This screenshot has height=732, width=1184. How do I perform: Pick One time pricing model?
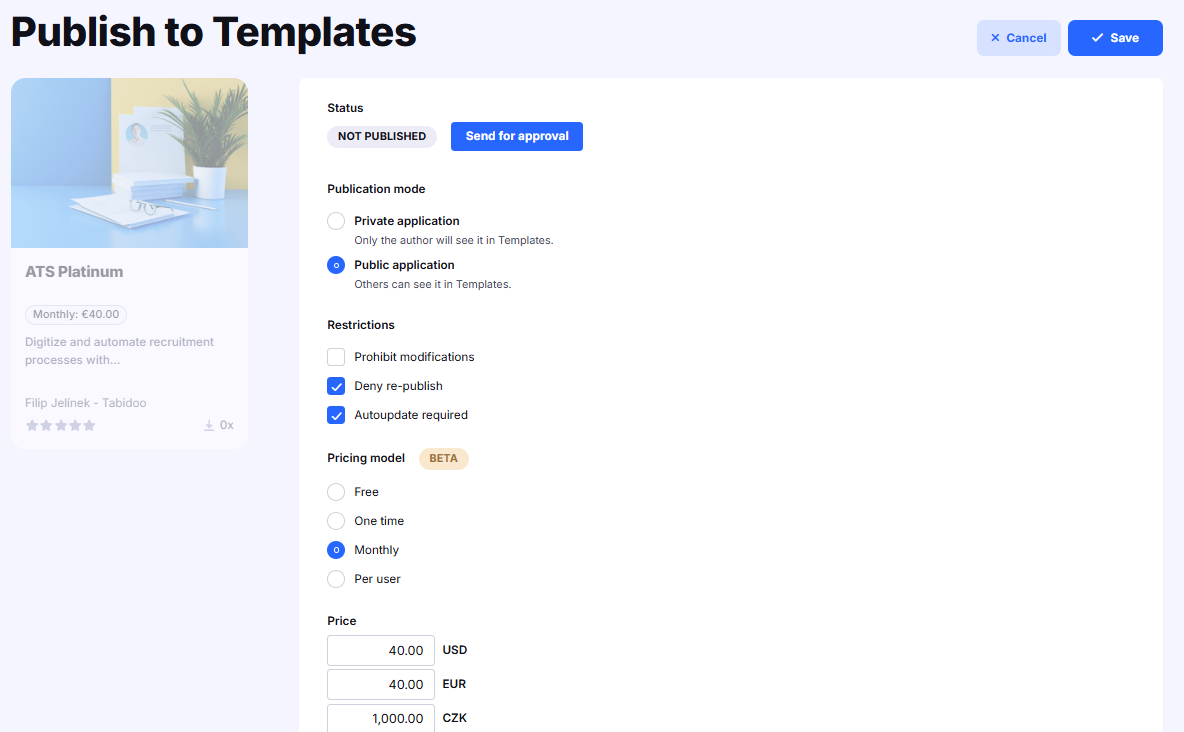(336, 521)
